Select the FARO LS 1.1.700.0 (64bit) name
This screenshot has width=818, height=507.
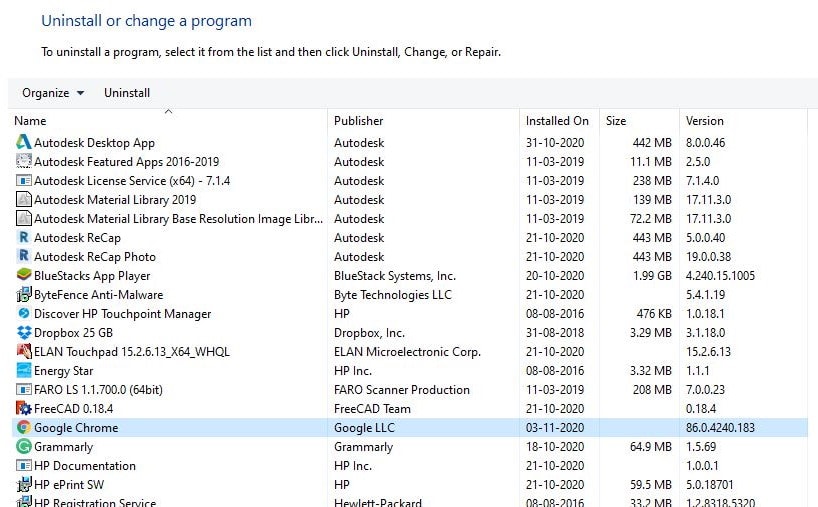click(x=98, y=390)
